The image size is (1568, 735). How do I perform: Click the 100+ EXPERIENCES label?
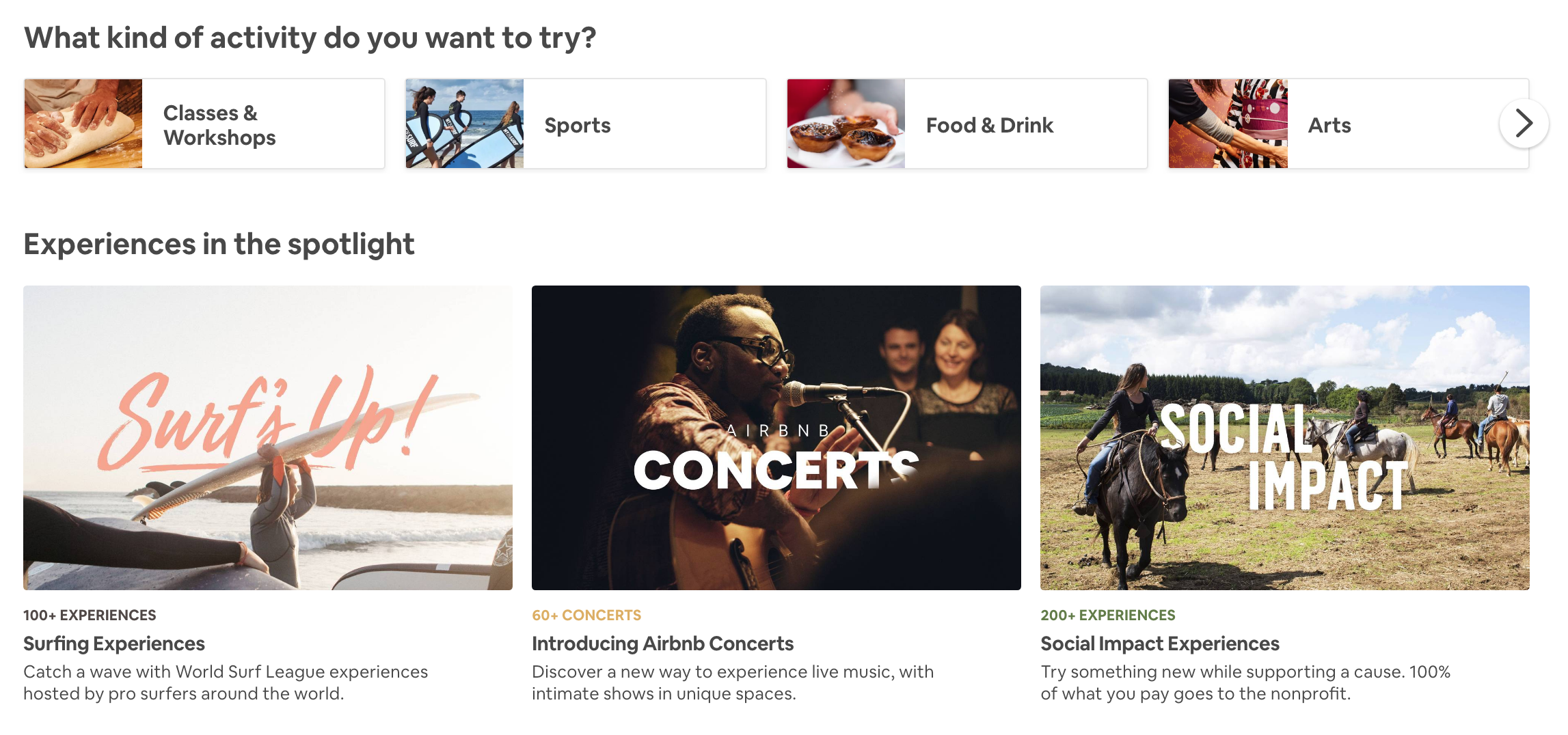pos(90,615)
